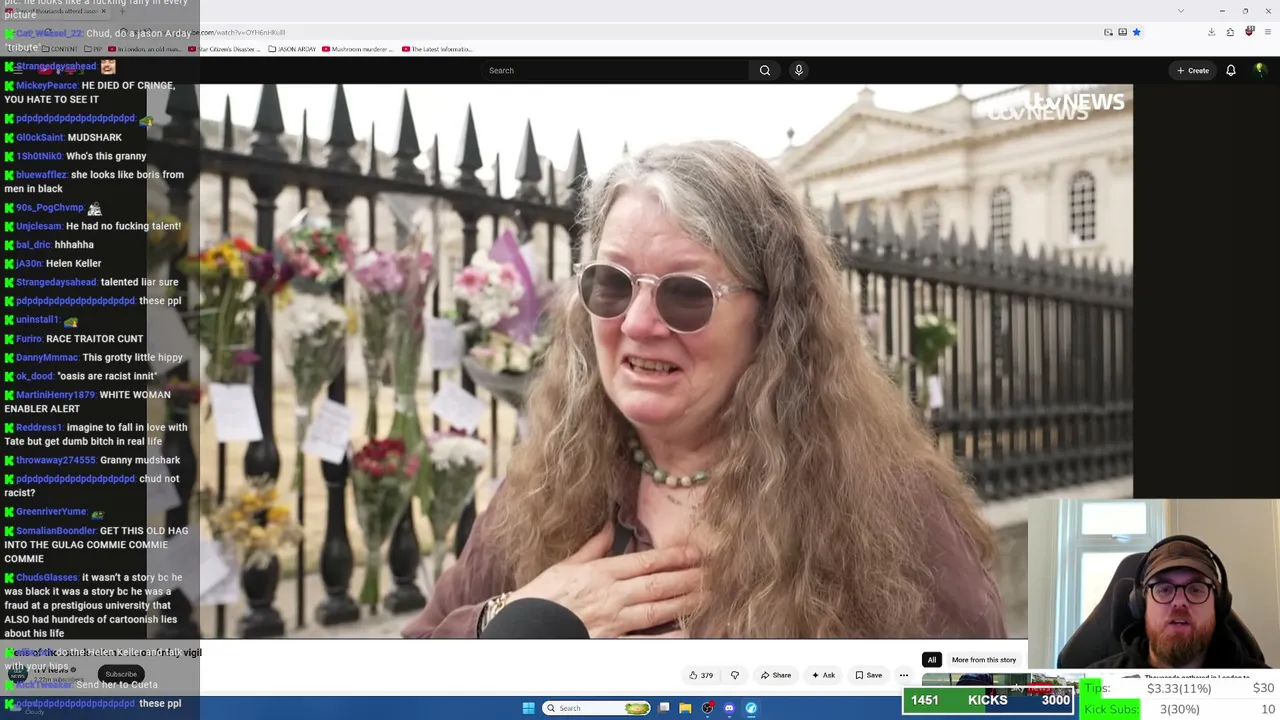Click the blue round browser taskbar icon
Viewport: 1280px width, 720px height.
coord(751,708)
